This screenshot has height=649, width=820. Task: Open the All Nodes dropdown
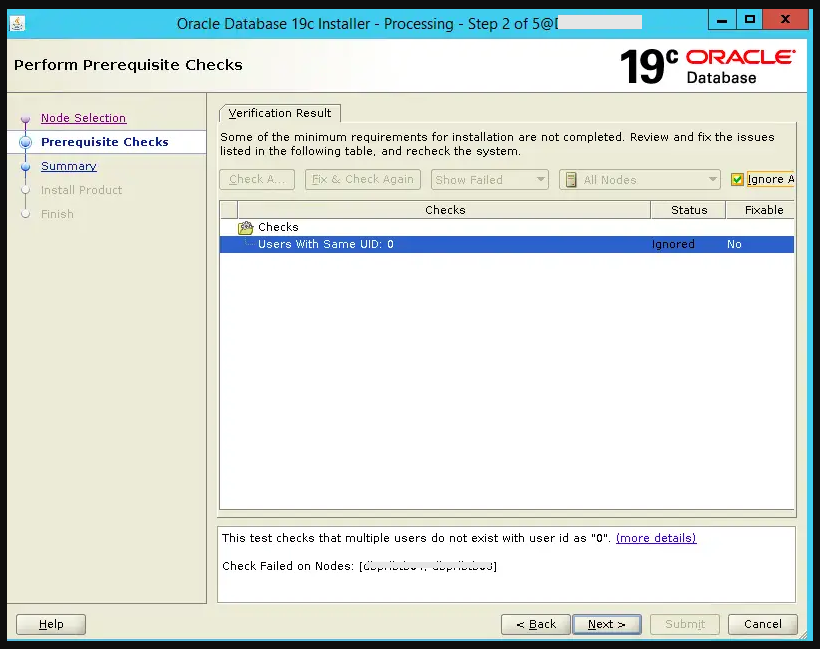tap(640, 180)
